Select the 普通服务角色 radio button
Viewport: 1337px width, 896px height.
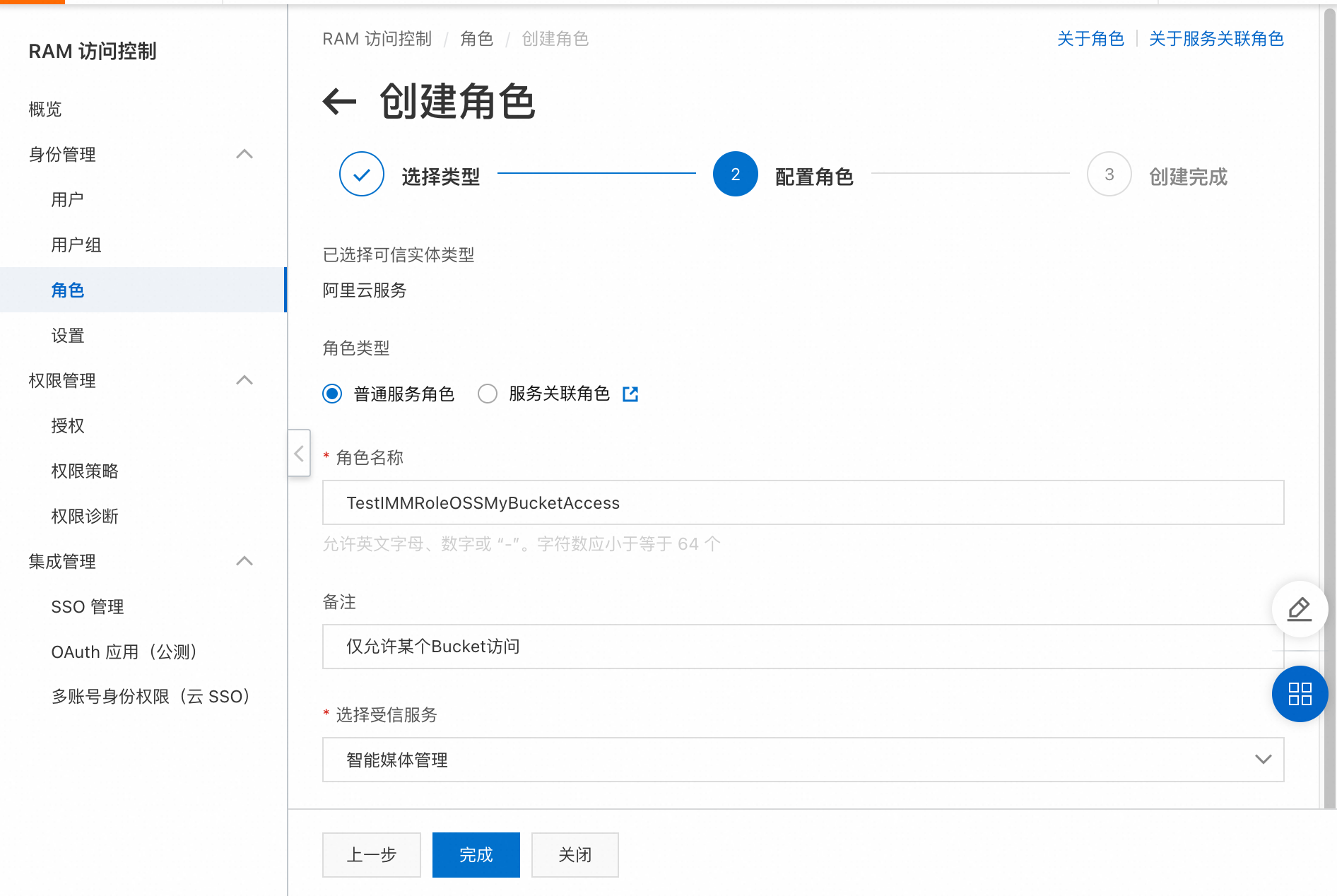click(332, 394)
